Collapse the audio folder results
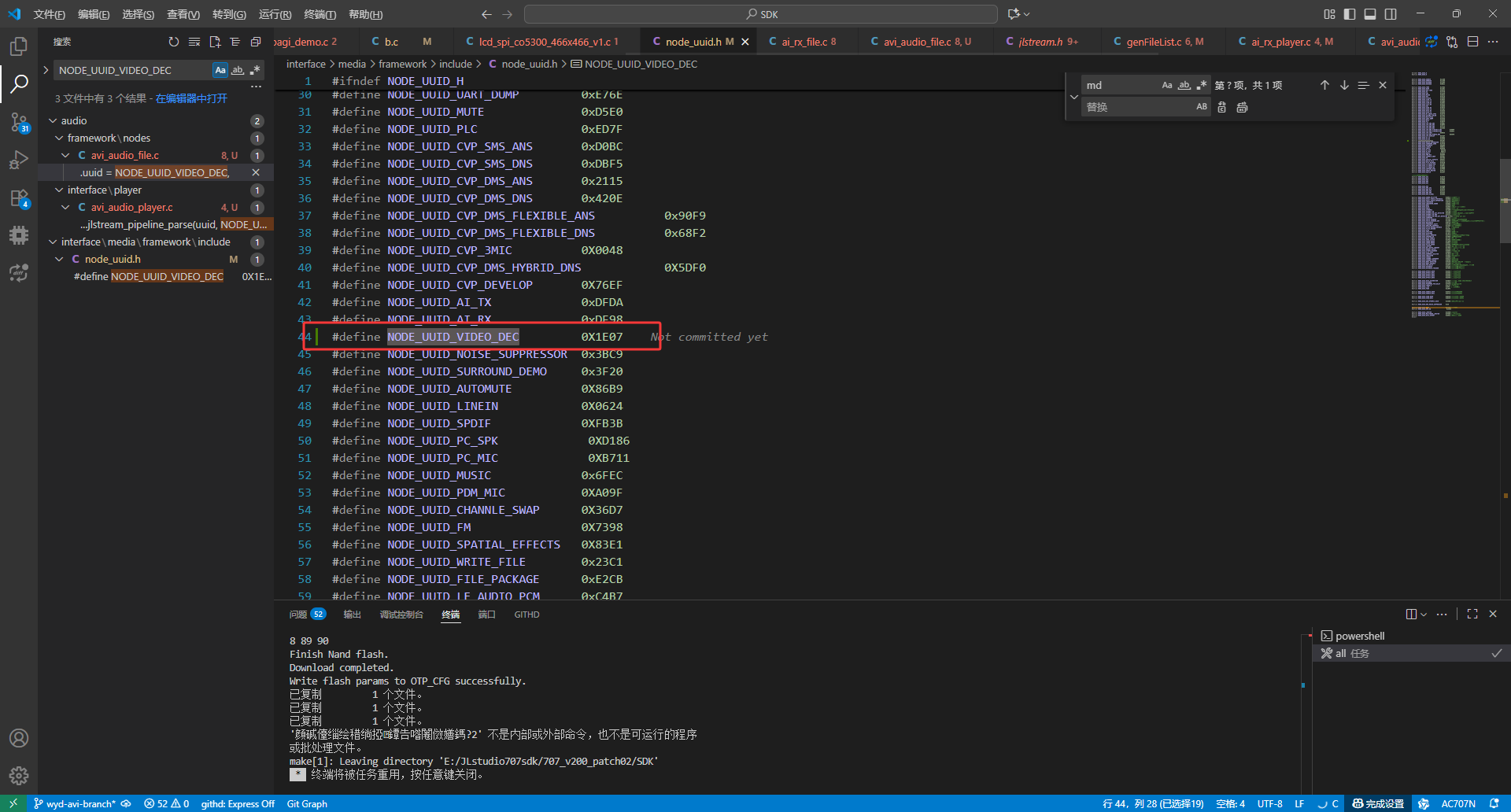The image size is (1511, 812). pos(53,120)
